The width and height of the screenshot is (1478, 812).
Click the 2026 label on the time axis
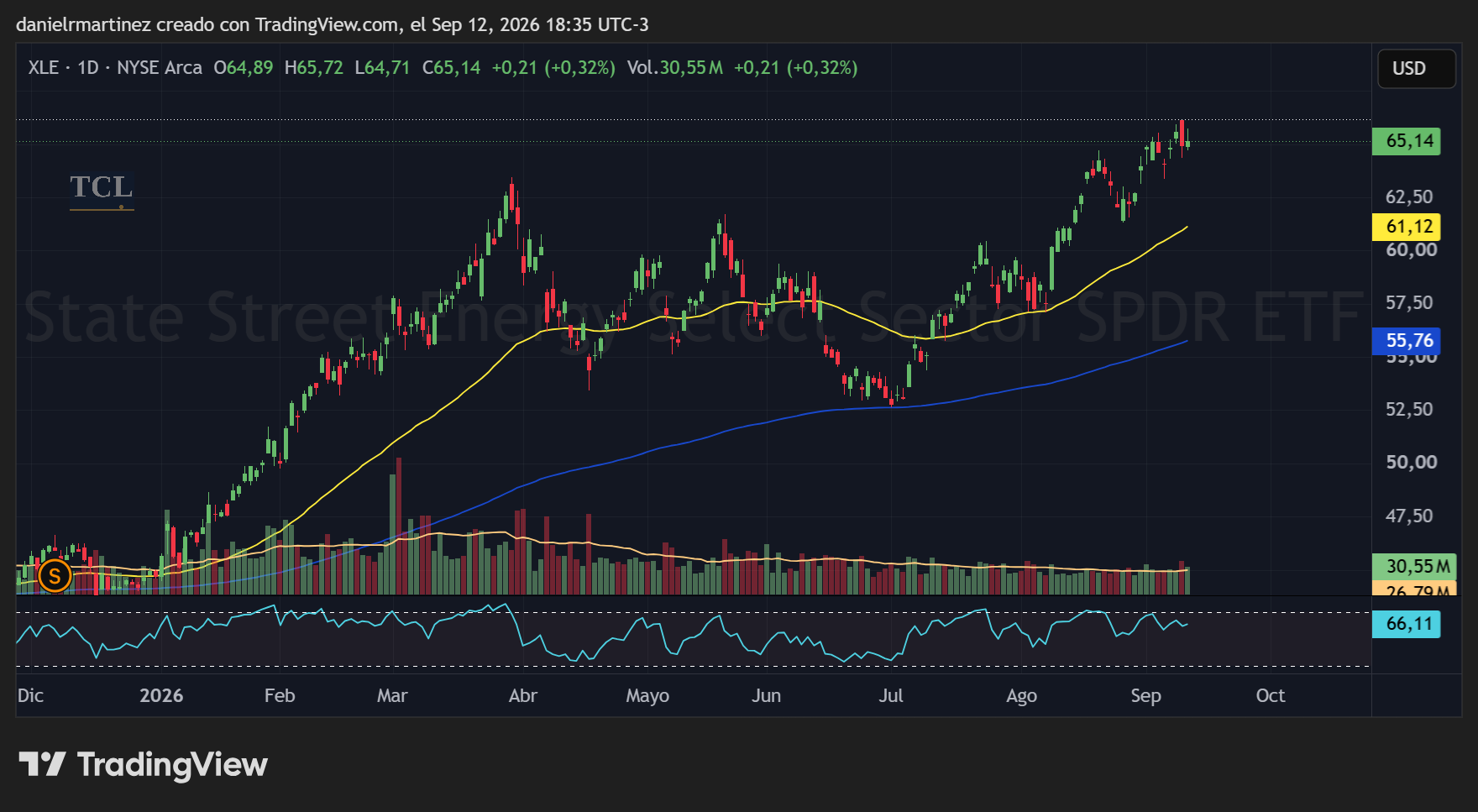click(x=161, y=696)
